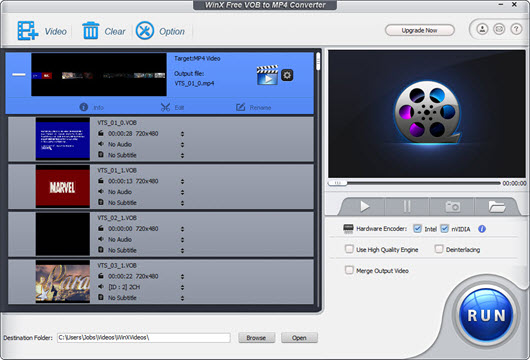This screenshot has width=530, height=360.
Task: Click the VTS_03_1.VOB file name
Action: (x=117, y=265)
